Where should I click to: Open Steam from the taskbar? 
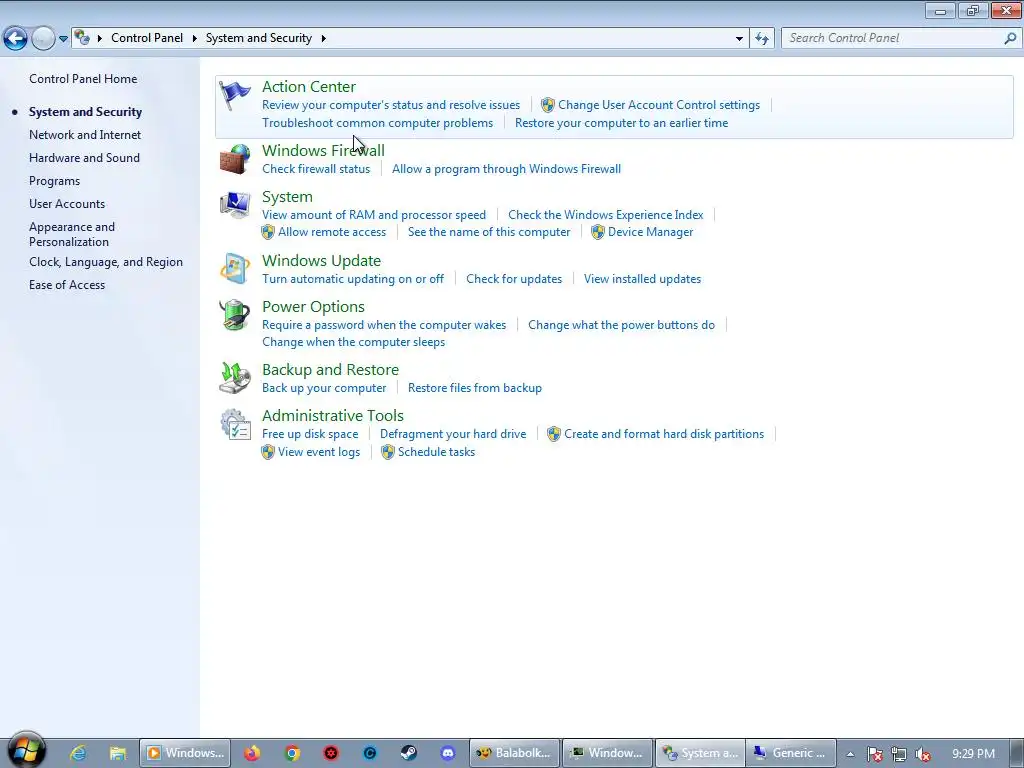coord(409,753)
